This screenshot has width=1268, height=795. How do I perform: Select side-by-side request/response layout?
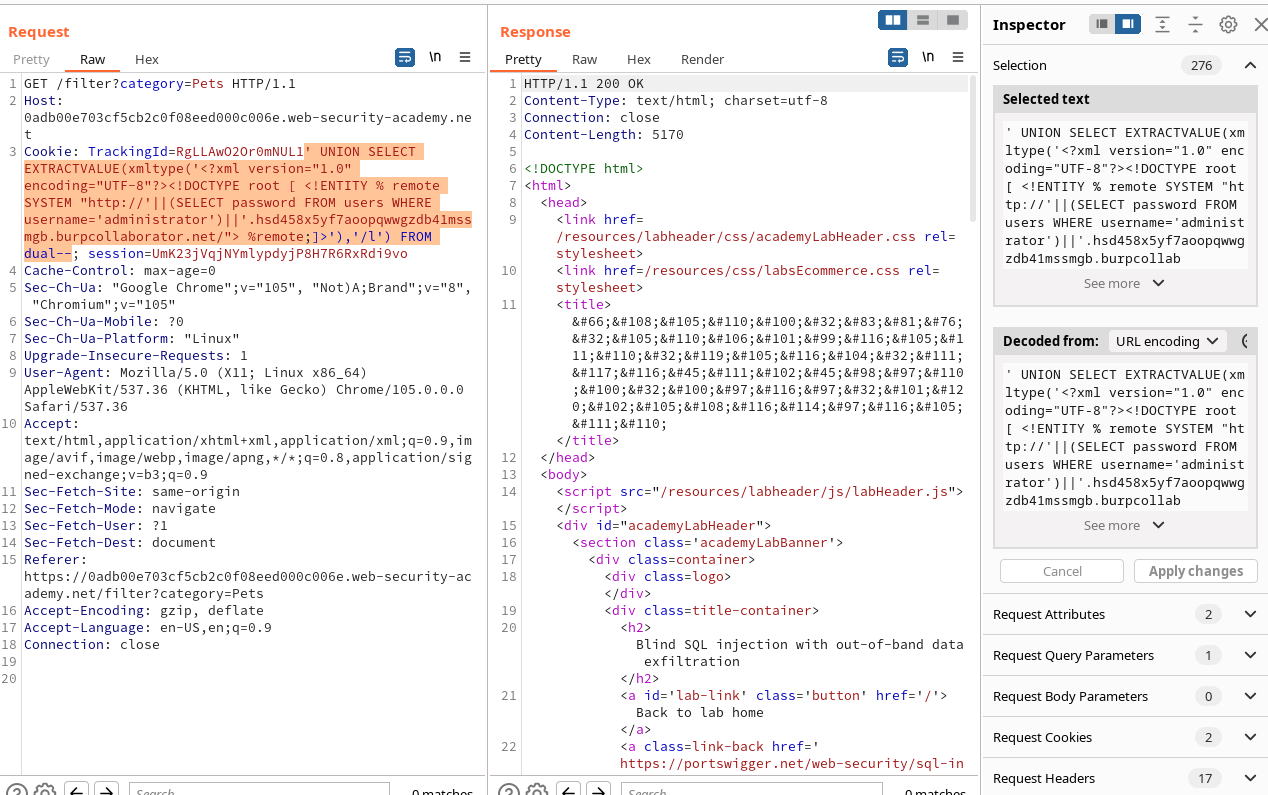tap(892, 20)
